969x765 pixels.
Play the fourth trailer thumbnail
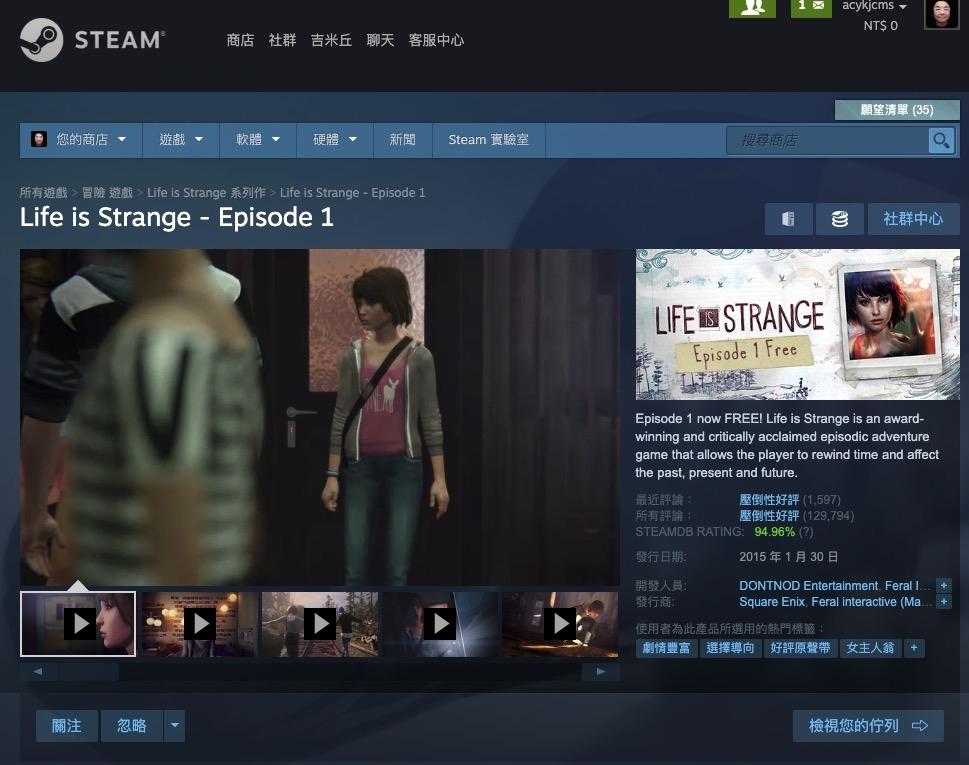441,624
